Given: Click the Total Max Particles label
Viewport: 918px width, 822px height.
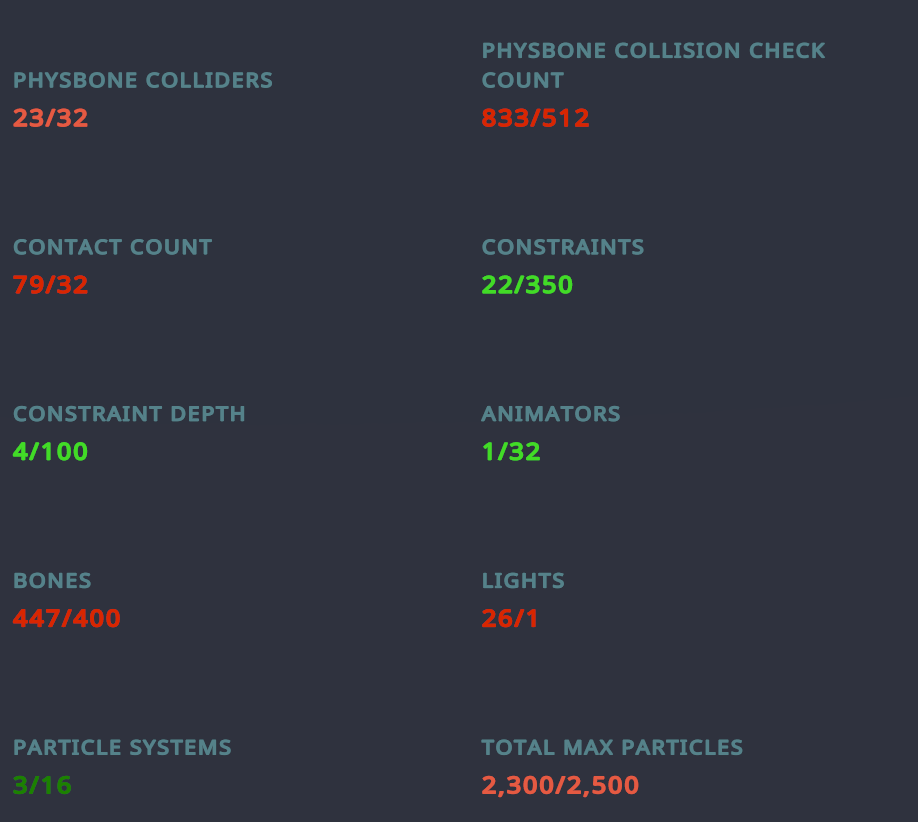Looking at the screenshot, I should coord(612,748).
